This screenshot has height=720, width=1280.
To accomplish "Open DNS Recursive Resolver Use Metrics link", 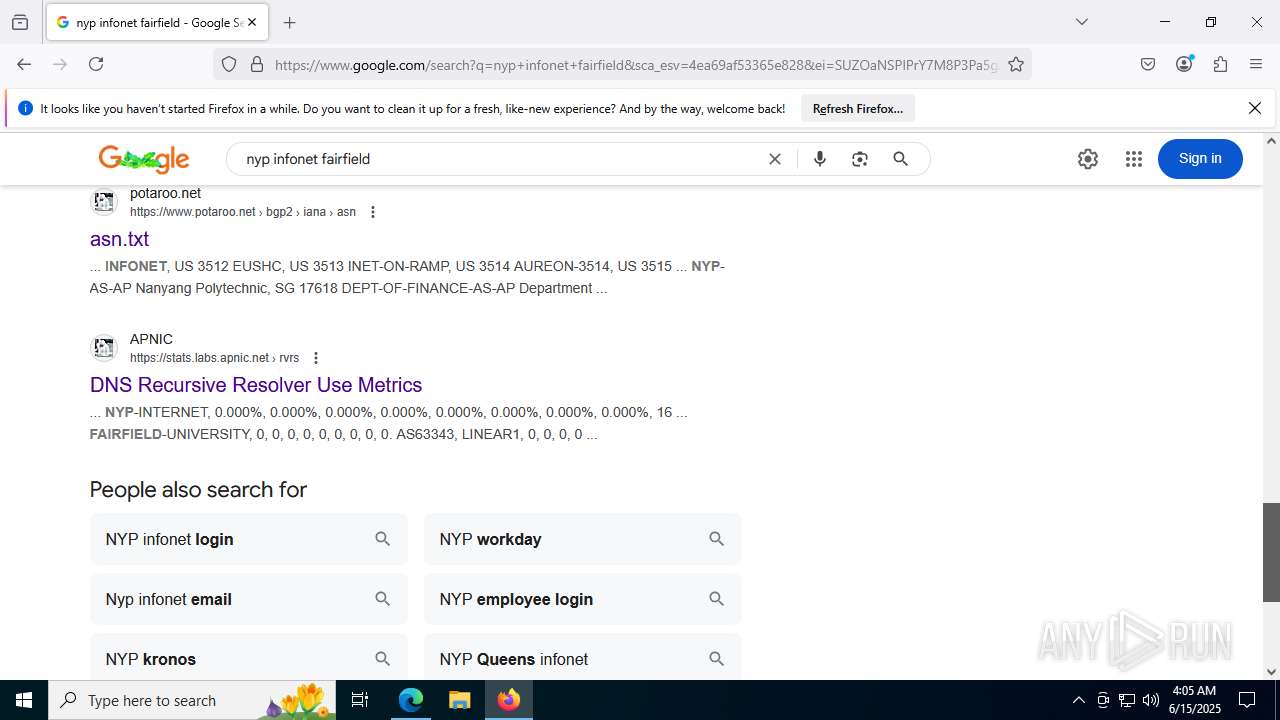I will tap(256, 385).
